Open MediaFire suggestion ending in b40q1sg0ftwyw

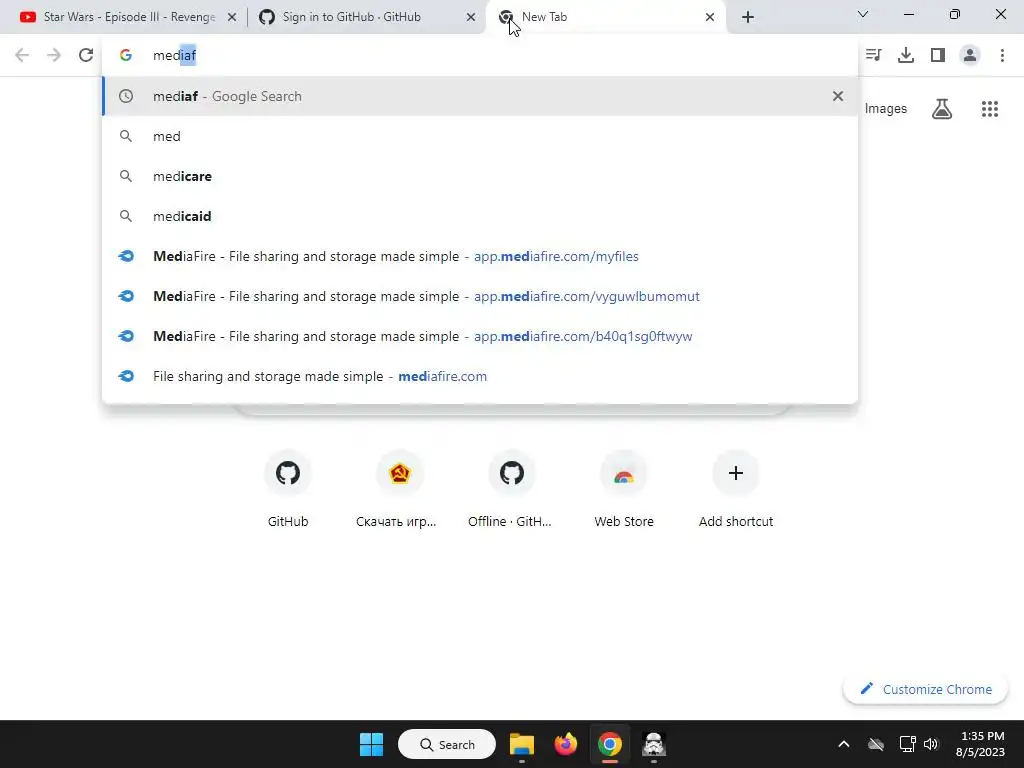tap(480, 336)
